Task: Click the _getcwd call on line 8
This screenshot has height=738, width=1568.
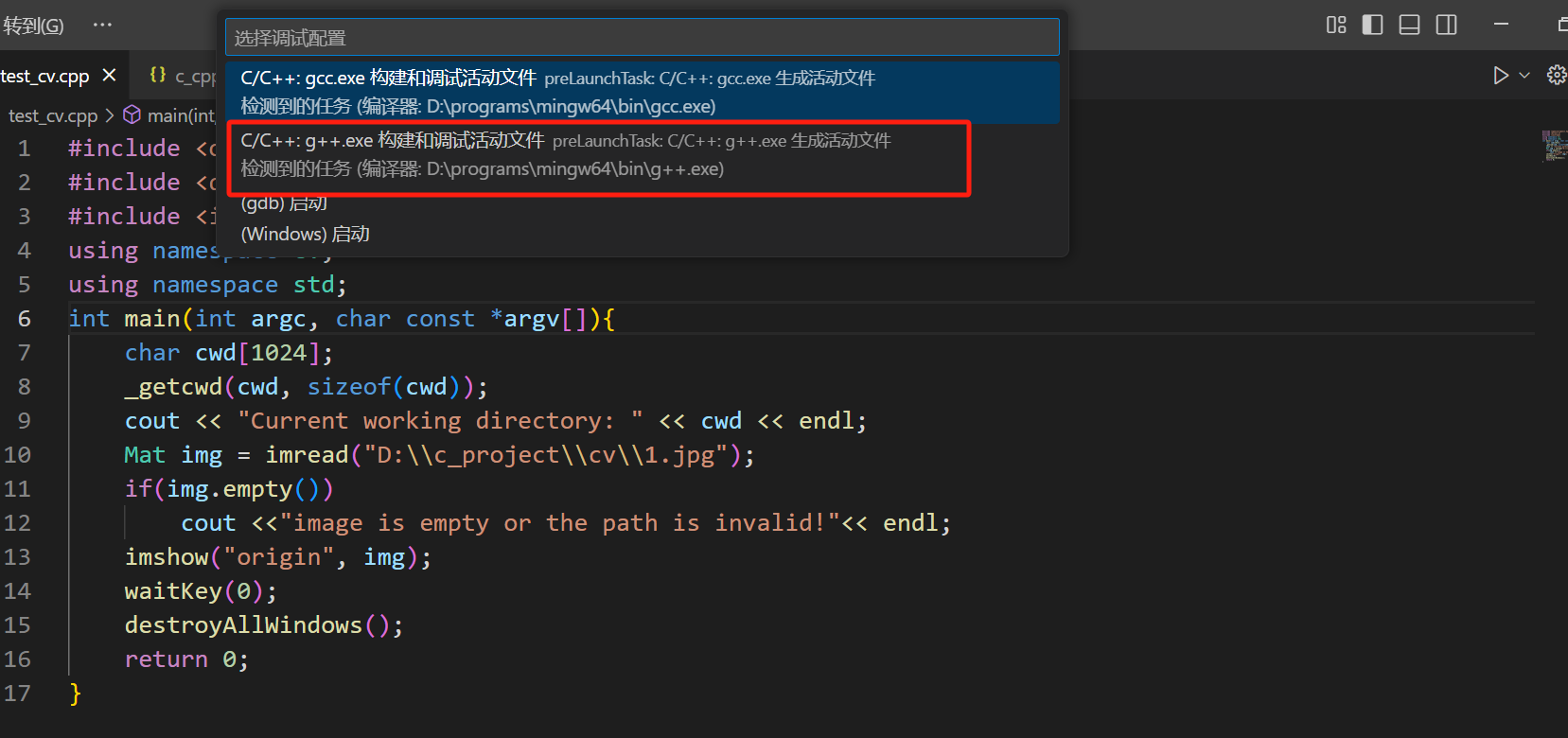Action: click(x=173, y=387)
